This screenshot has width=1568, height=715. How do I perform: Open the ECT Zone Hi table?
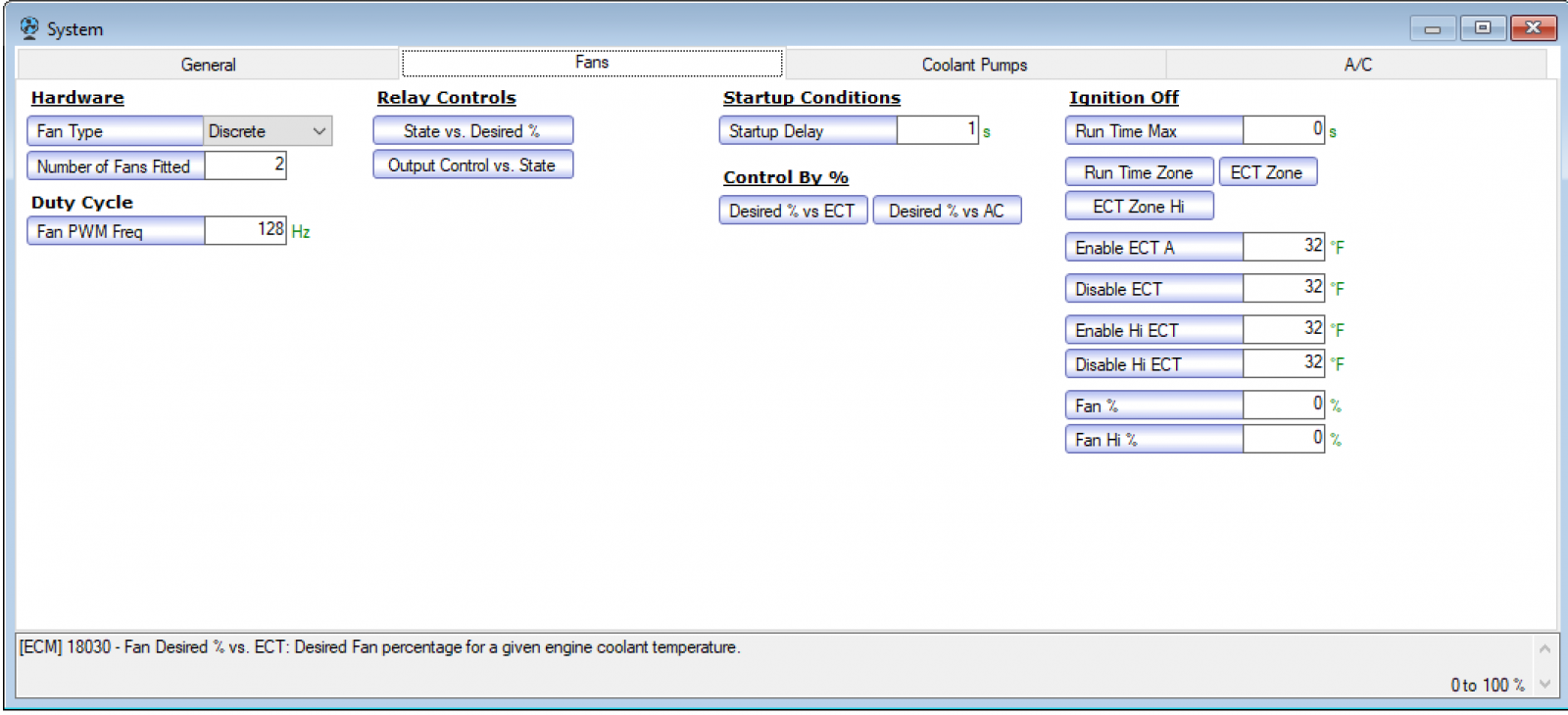(x=1139, y=206)
